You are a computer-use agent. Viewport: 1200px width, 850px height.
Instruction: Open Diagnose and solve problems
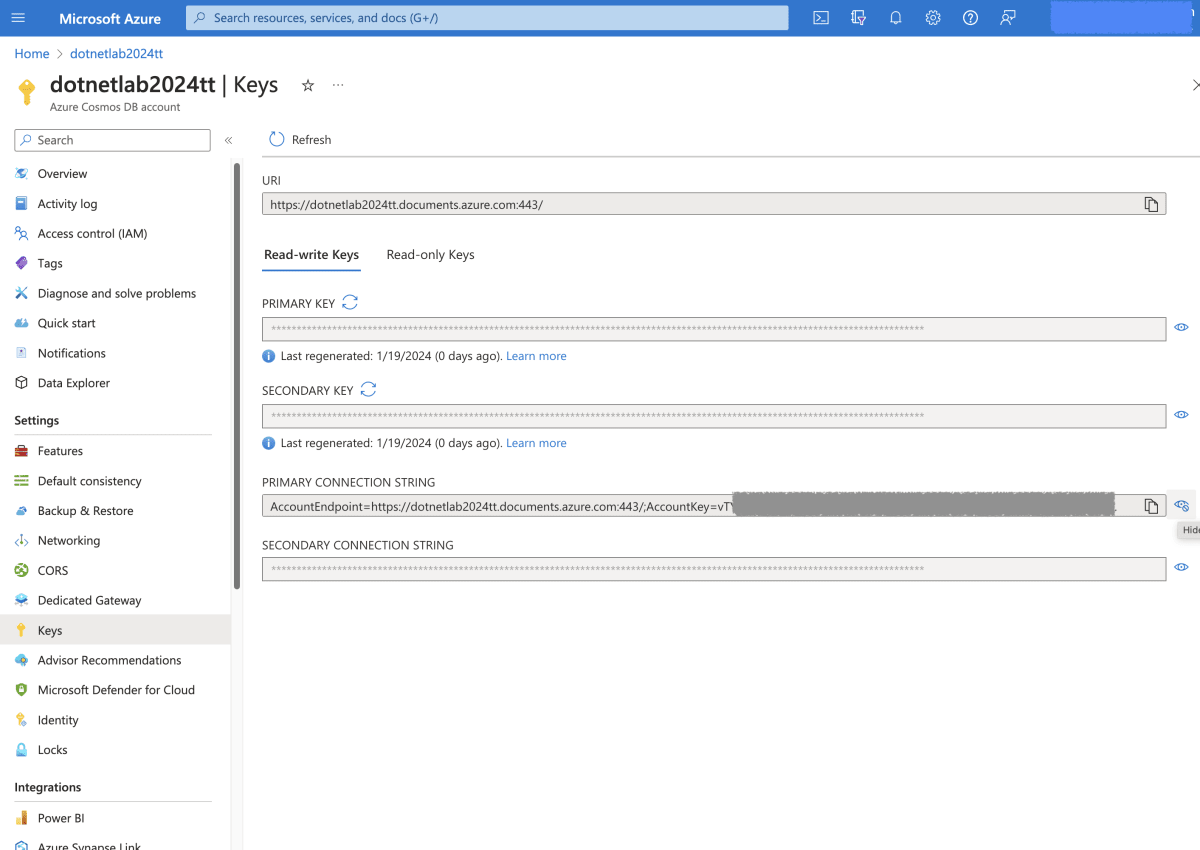(115, 294)
